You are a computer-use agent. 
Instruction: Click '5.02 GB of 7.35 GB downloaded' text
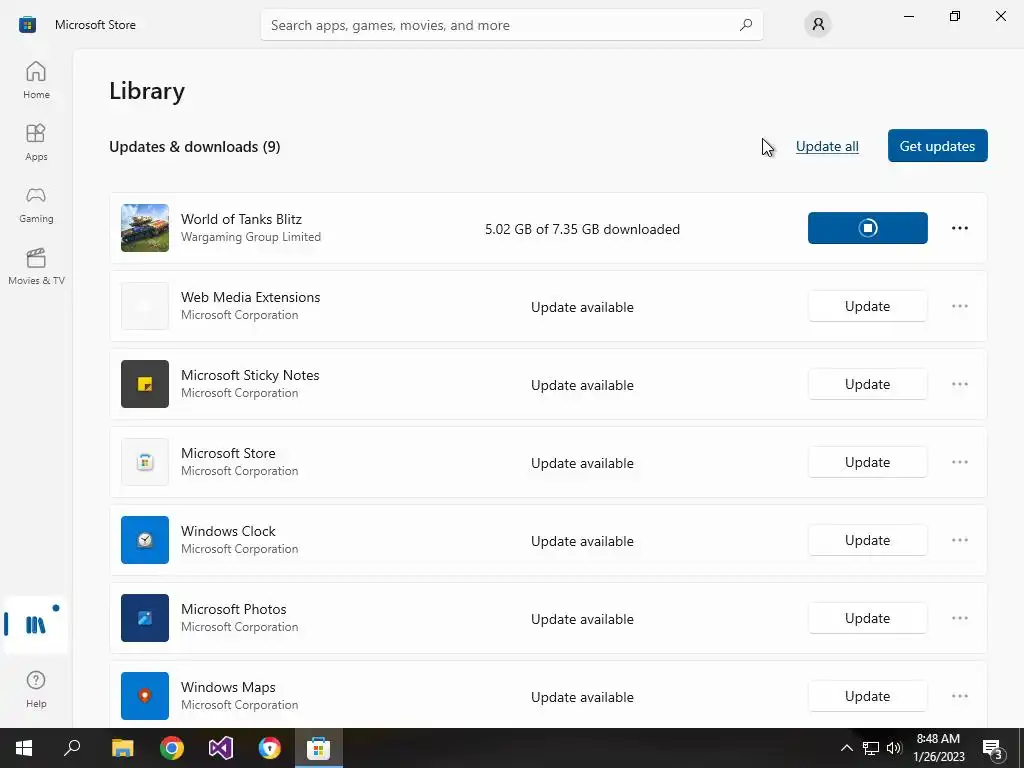pyautogui.click(x=582, y=229)
